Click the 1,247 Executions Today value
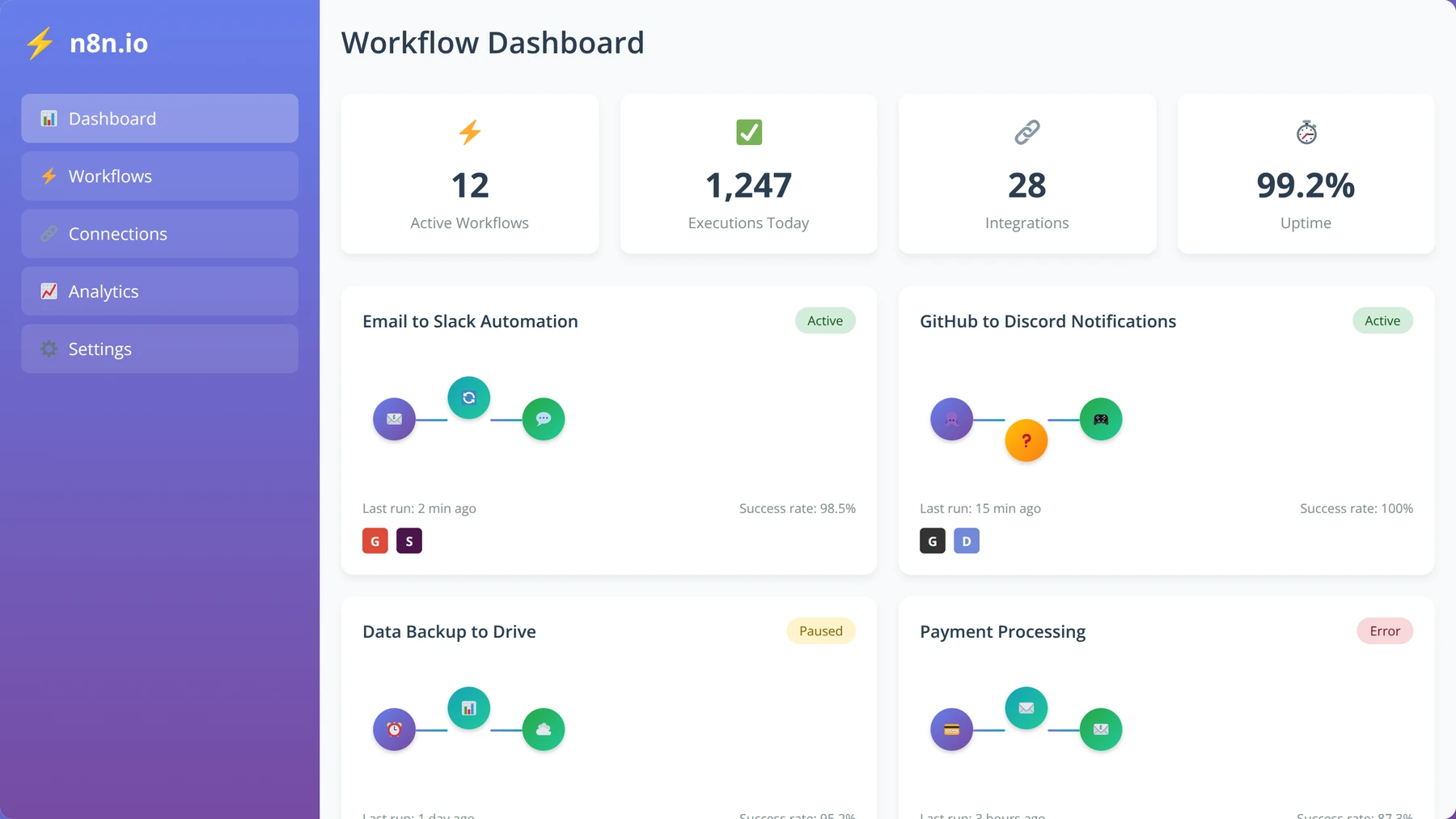 pyautogui.click(x=749, y=185)
